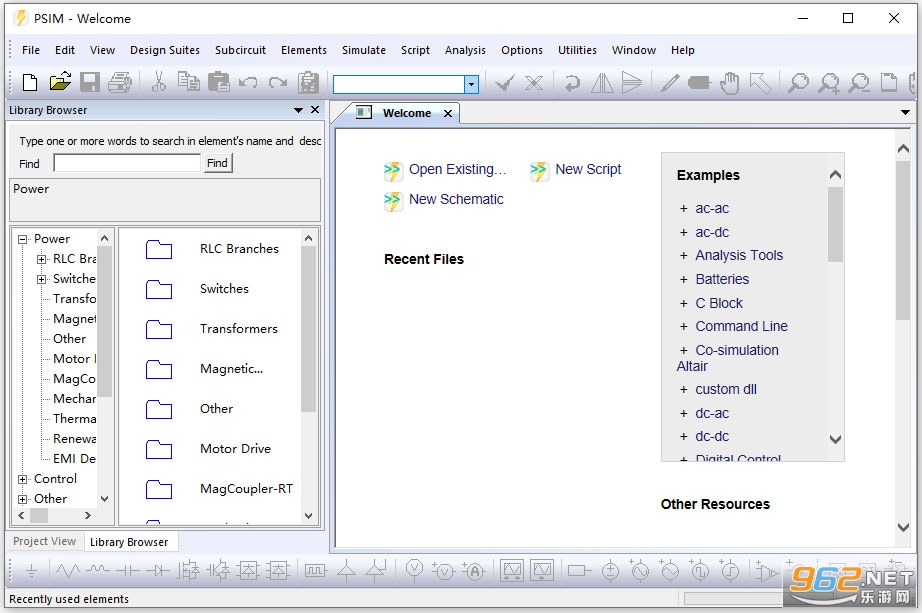Open the Simulate menu
This screenshot has width=922, height=613.
pos(363,50)
